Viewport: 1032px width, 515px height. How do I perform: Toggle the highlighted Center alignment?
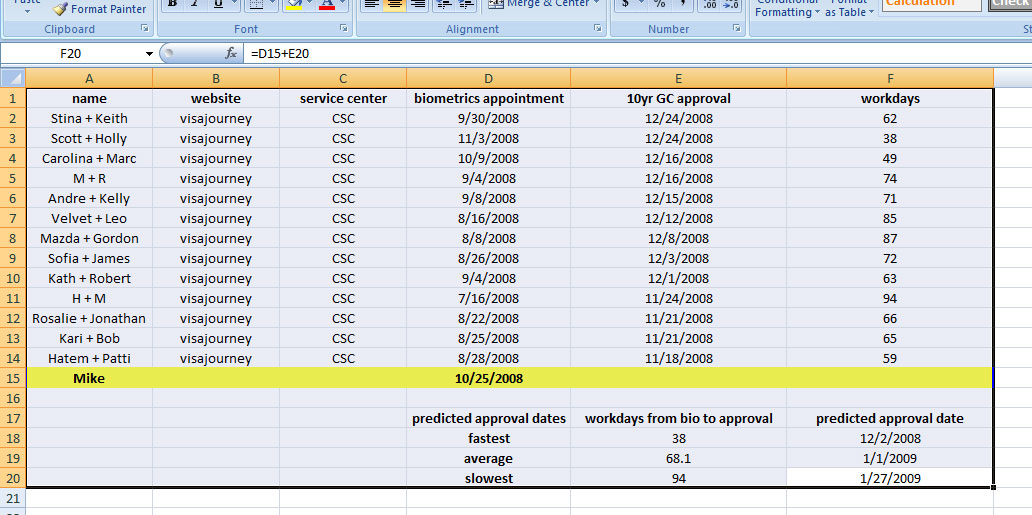click(x=394, y=4)
